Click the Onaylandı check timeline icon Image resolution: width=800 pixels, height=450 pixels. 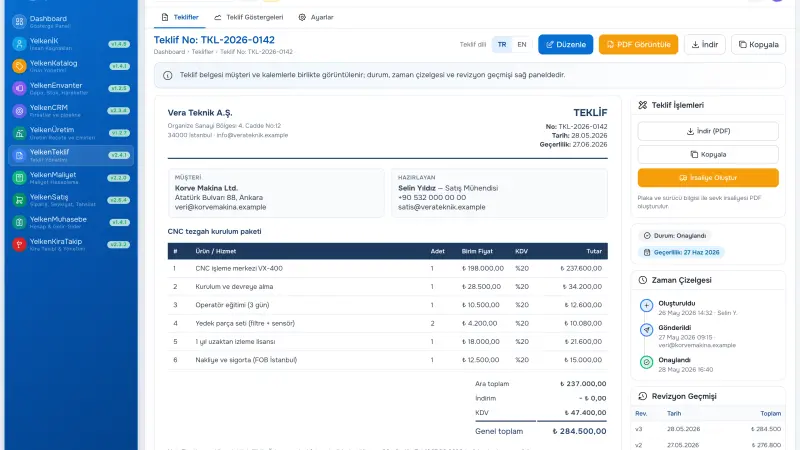coord(646,362)
